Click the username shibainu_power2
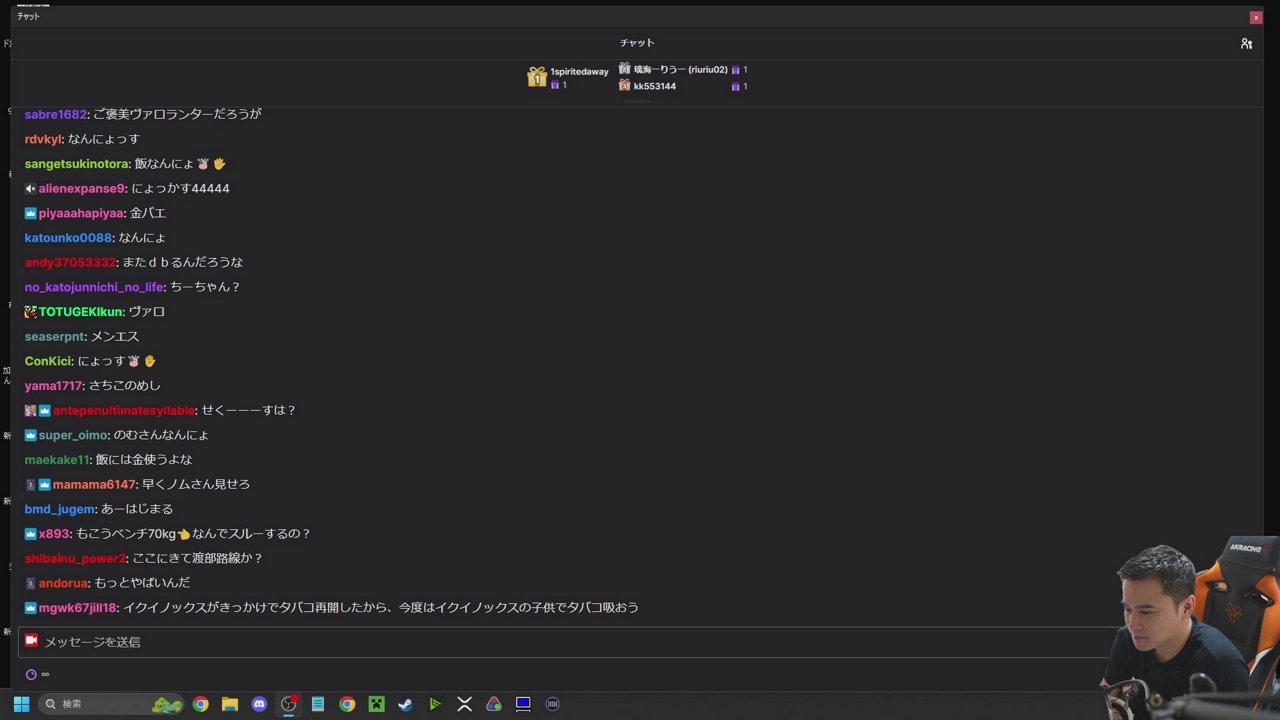 [75, 558]
